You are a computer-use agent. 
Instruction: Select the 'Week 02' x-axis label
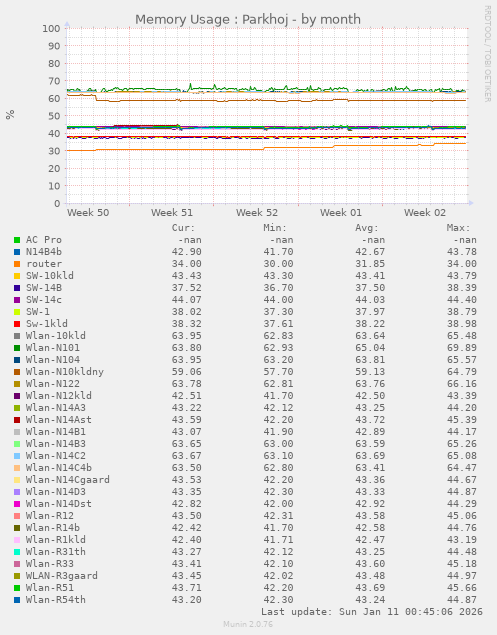pos(425,213)
